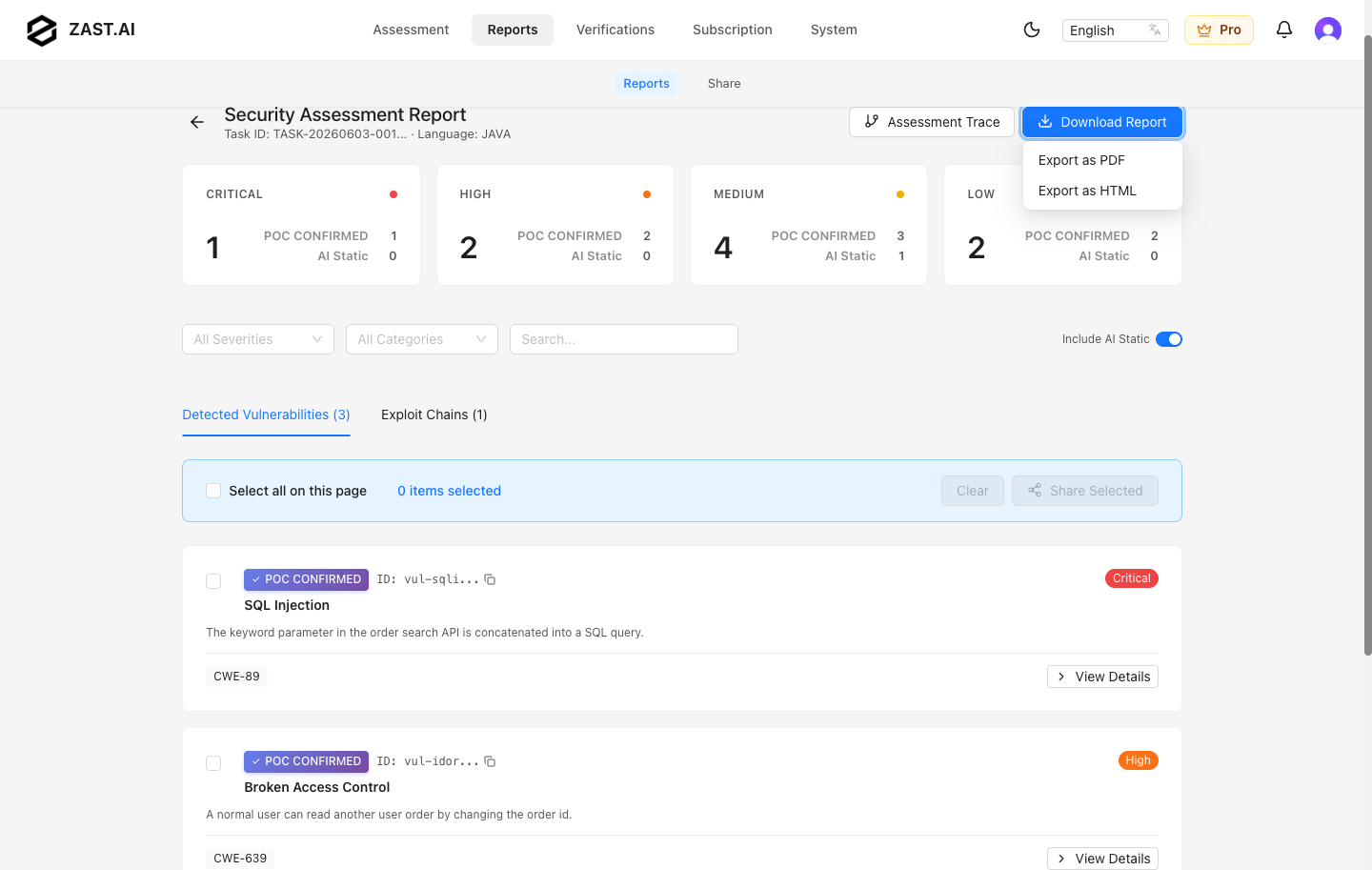The image size is (1372, 870).
Task: Open the All Severities dropdown
Action: tap(258, 339)
